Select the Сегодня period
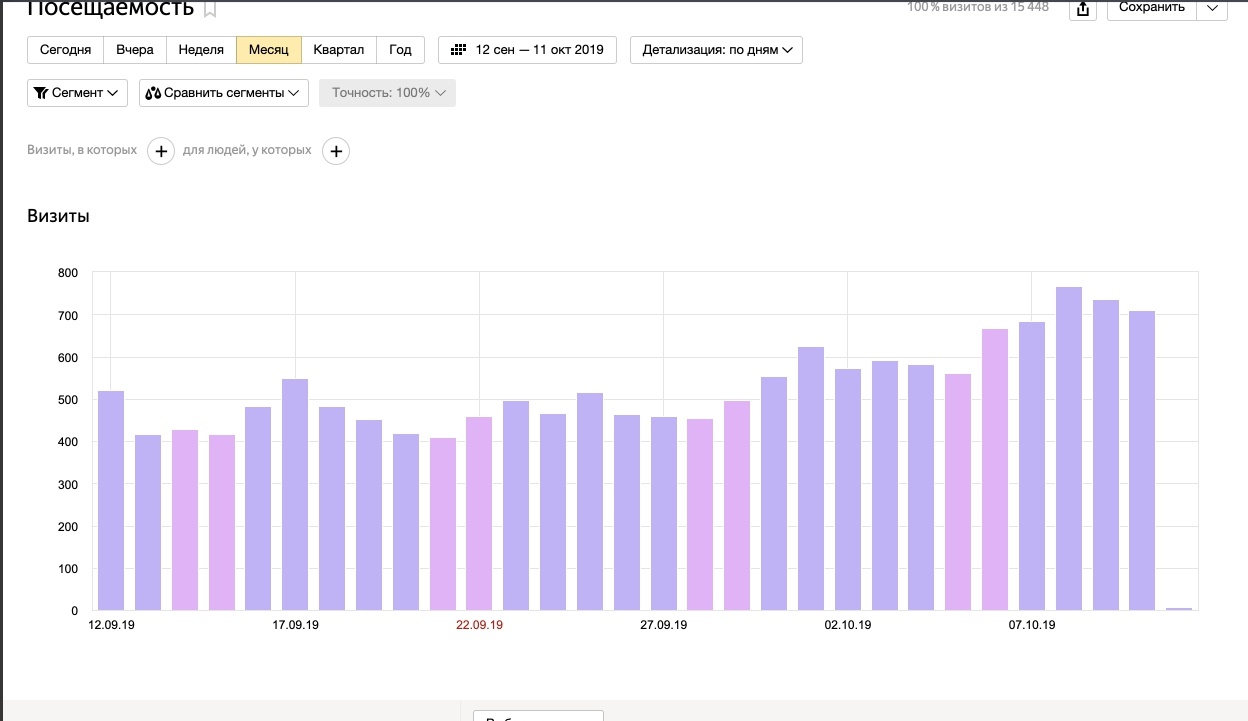This screenshot has width=1248, height=721. point(65,50)
